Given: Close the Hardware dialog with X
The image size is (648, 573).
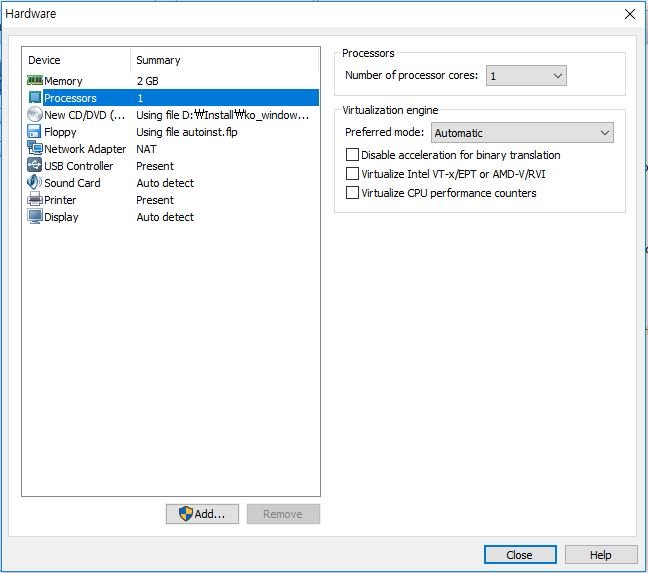Looking at the screenshot, I should point(629,14).
